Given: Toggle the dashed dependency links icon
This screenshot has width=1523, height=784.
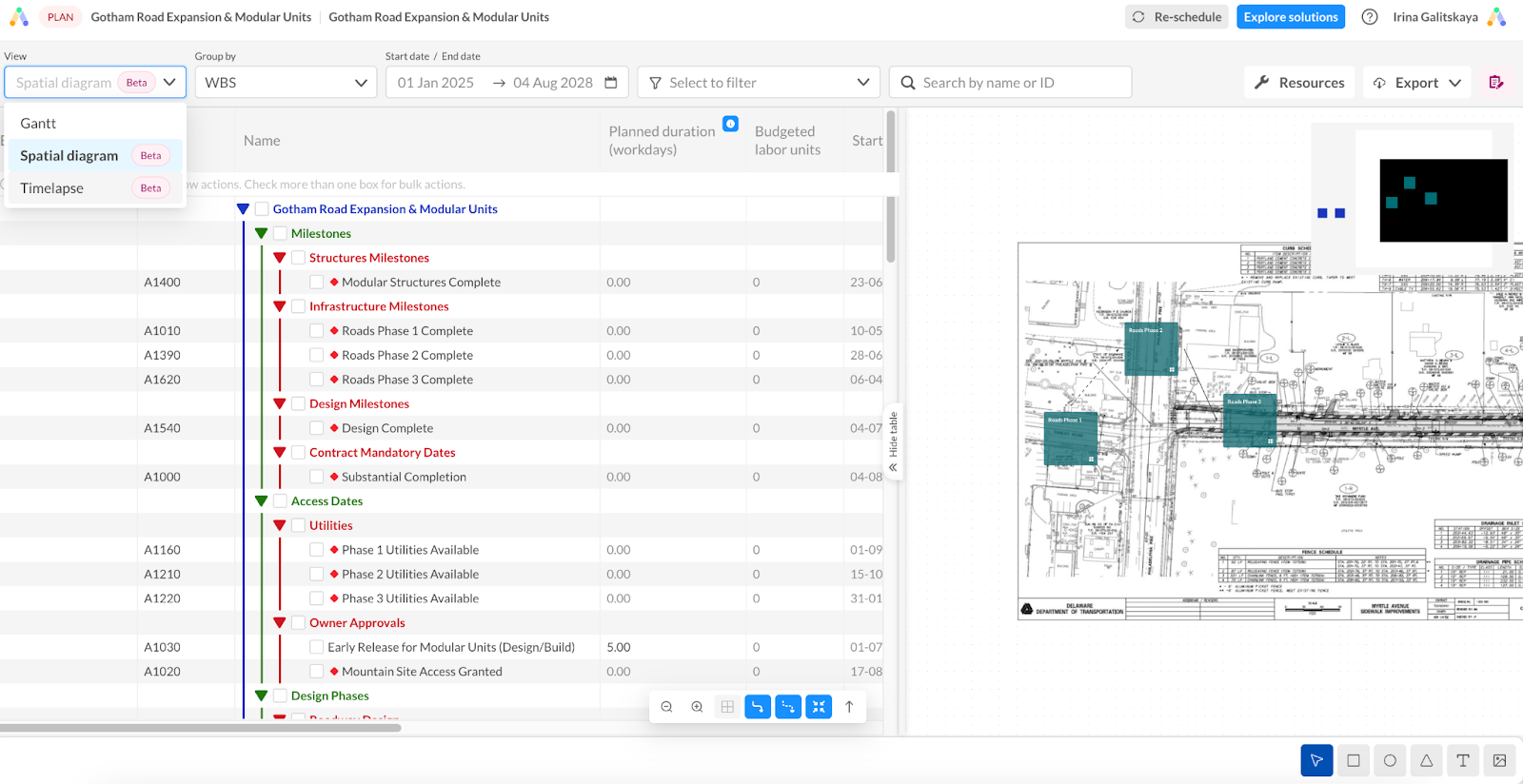Looking at the screenshot, I should (x=788, y=707).
